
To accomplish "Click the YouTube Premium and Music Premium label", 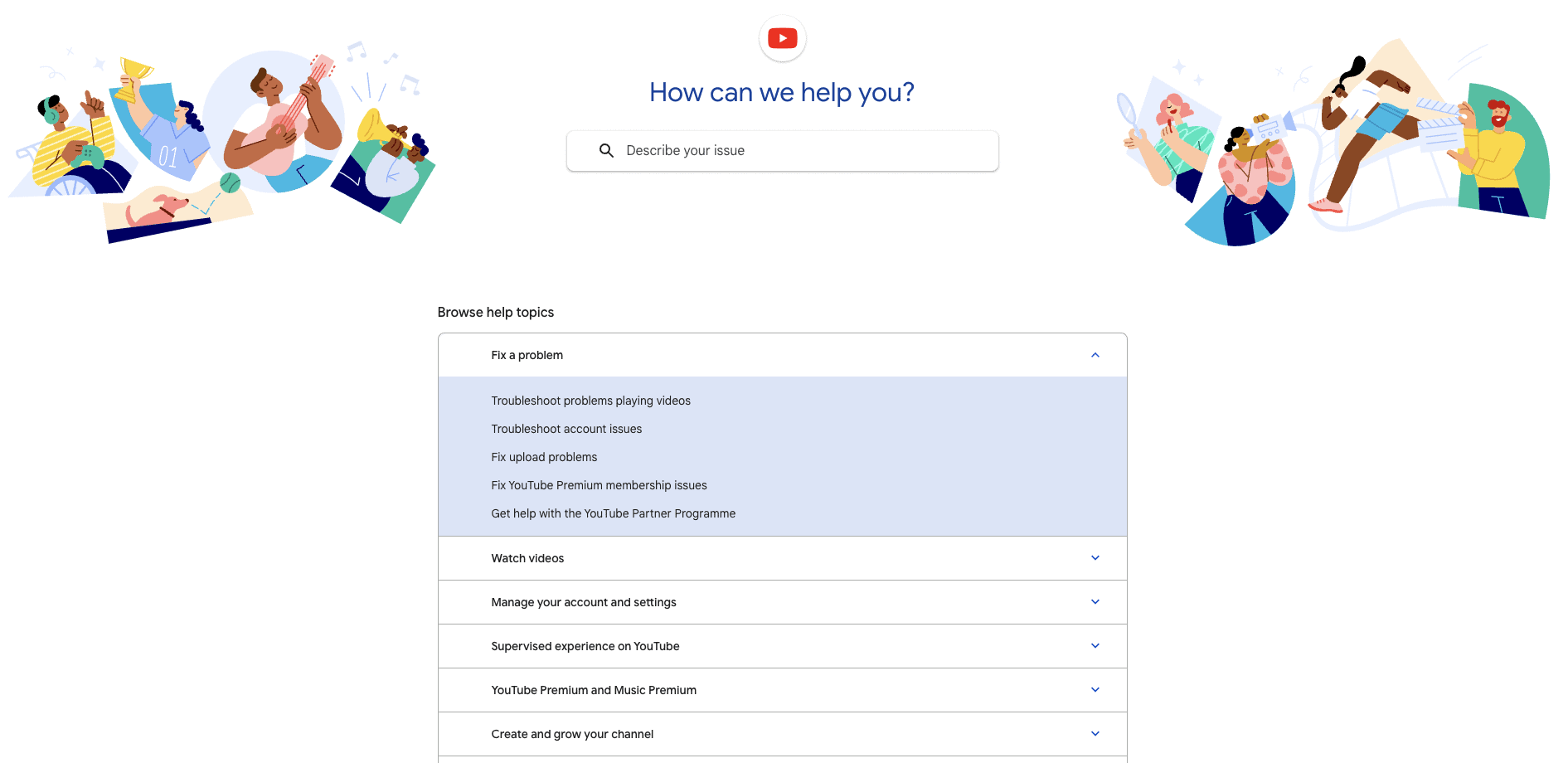I will (593, 689).
